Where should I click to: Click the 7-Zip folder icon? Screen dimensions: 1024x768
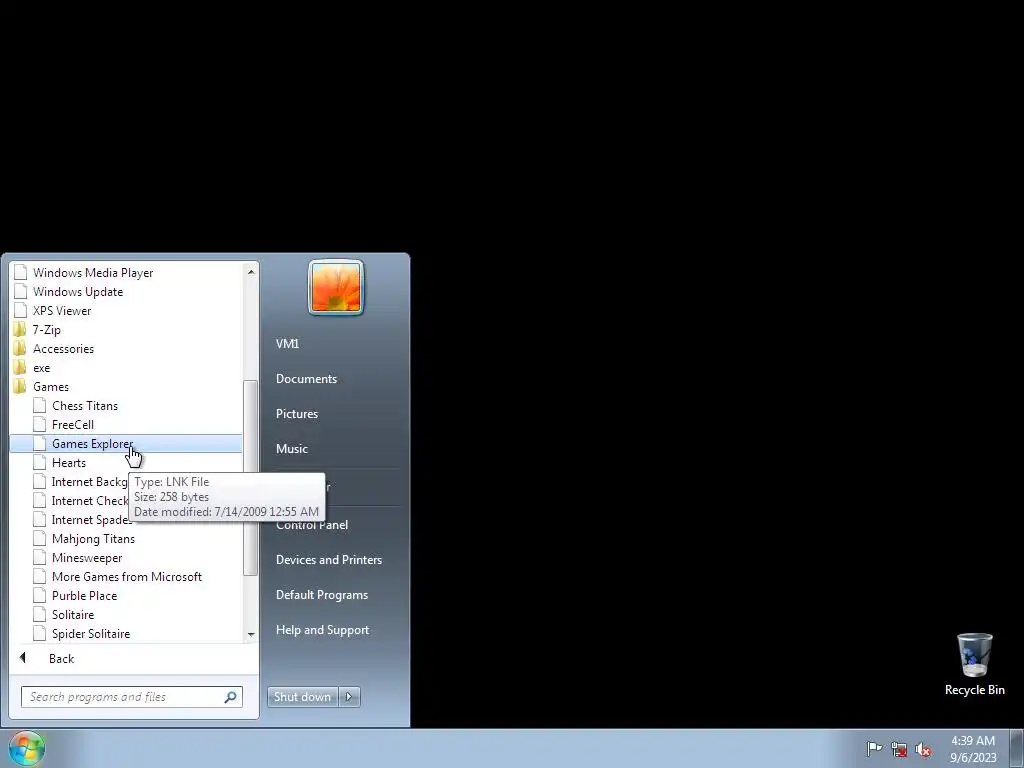[x=20, y=330]
